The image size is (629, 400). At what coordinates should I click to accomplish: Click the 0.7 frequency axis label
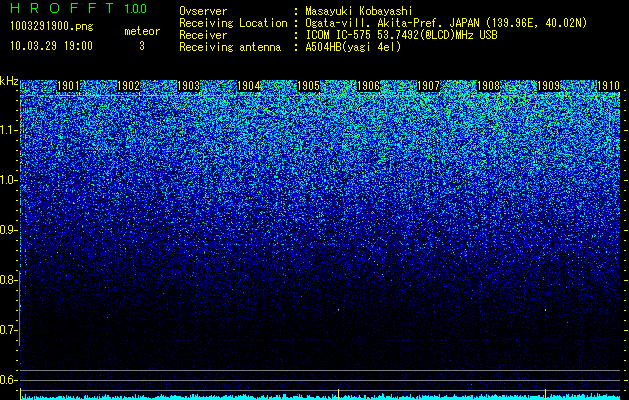click(x=8, y=330)
